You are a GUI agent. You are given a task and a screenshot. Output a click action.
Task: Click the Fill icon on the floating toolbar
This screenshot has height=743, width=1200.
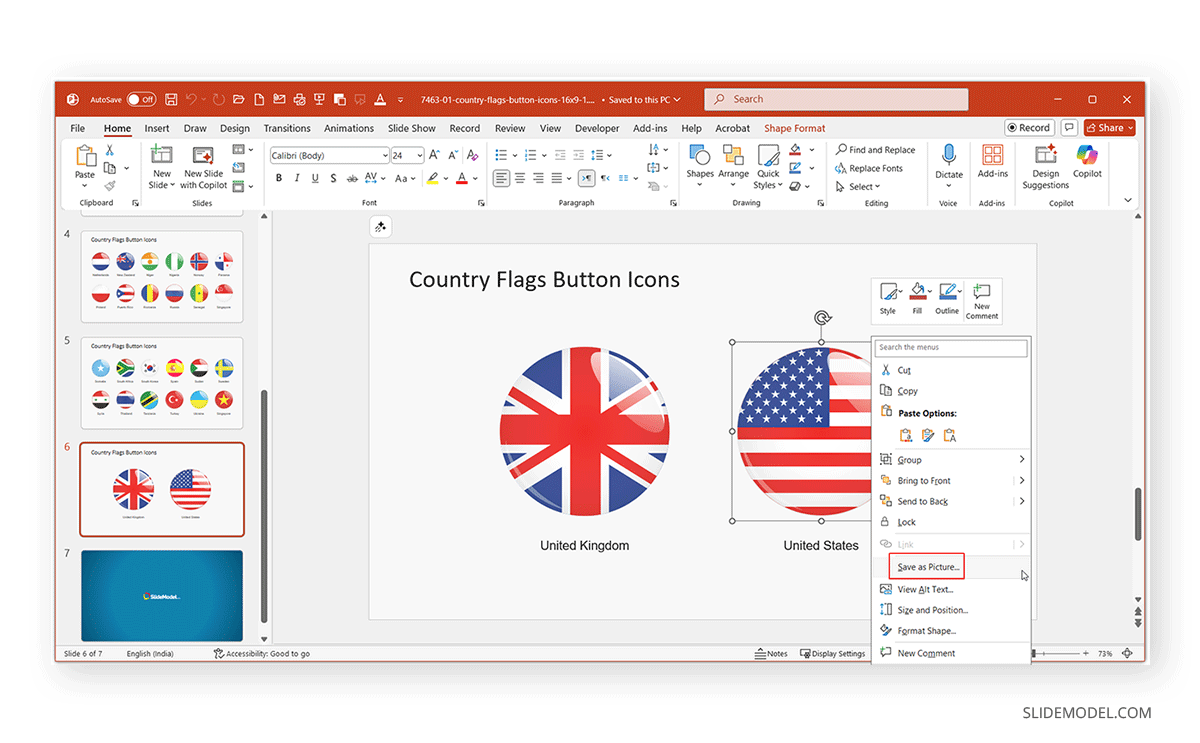pyautogui.click(x=918, y=293)
